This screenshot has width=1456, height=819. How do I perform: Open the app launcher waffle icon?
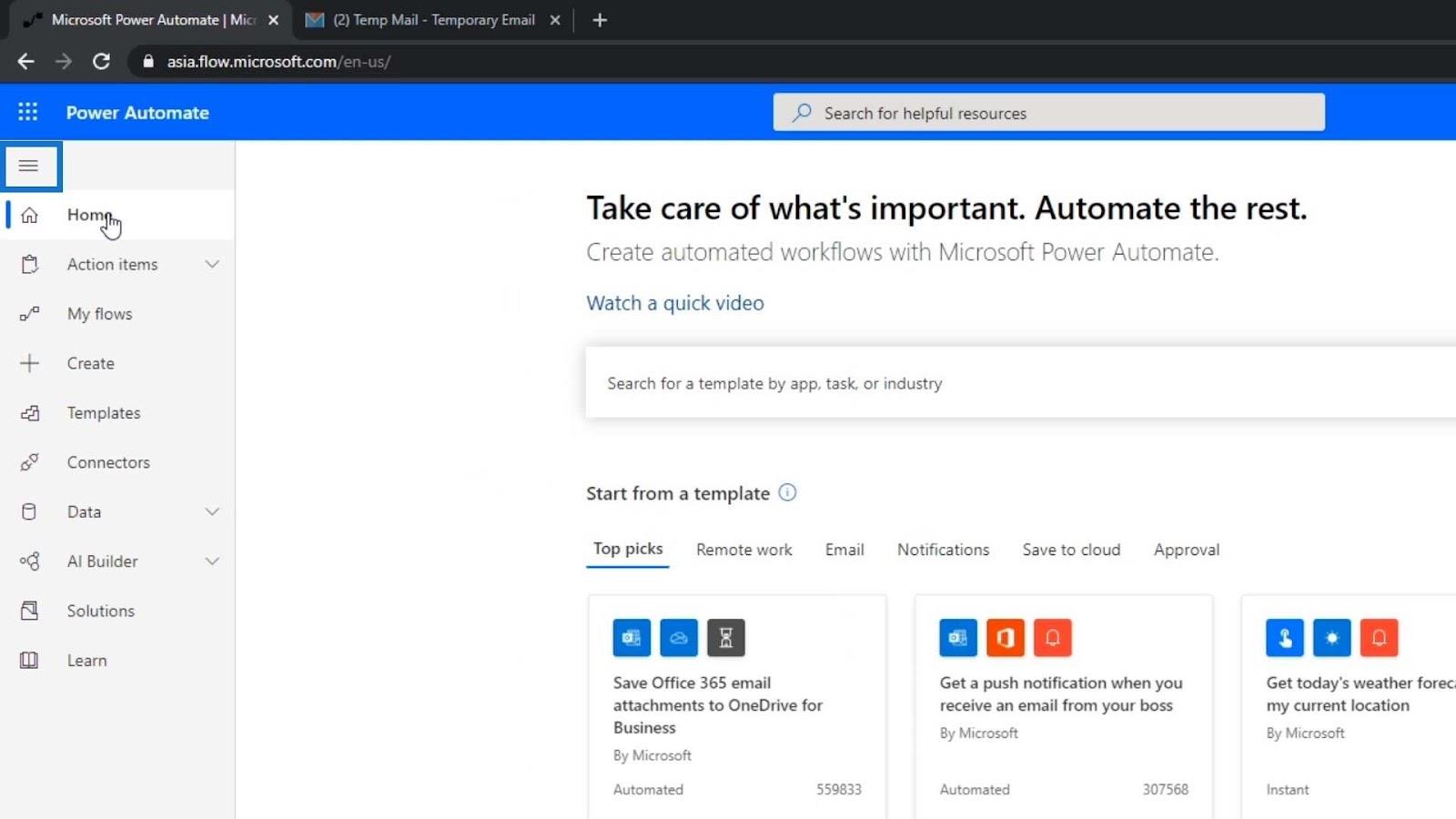tap(28, 112)
